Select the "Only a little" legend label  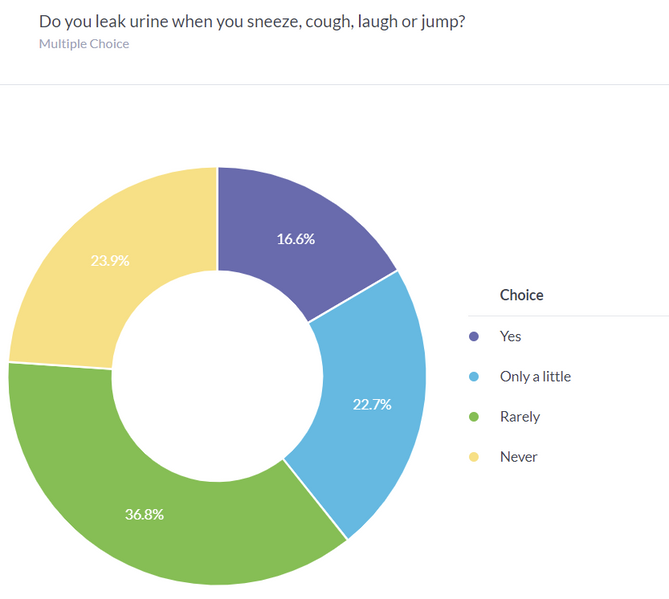535,377
